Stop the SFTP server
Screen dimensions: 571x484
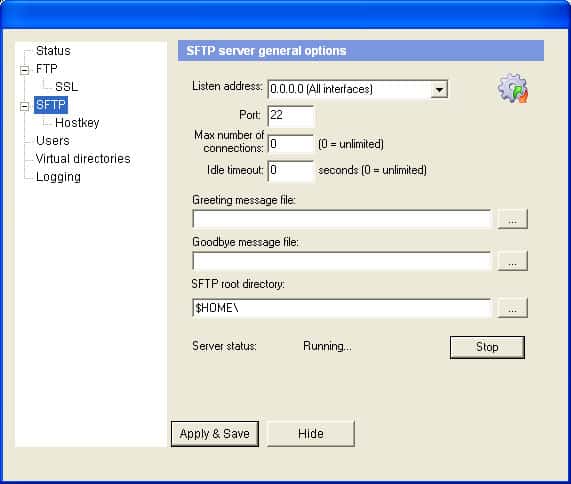(487, 347)
